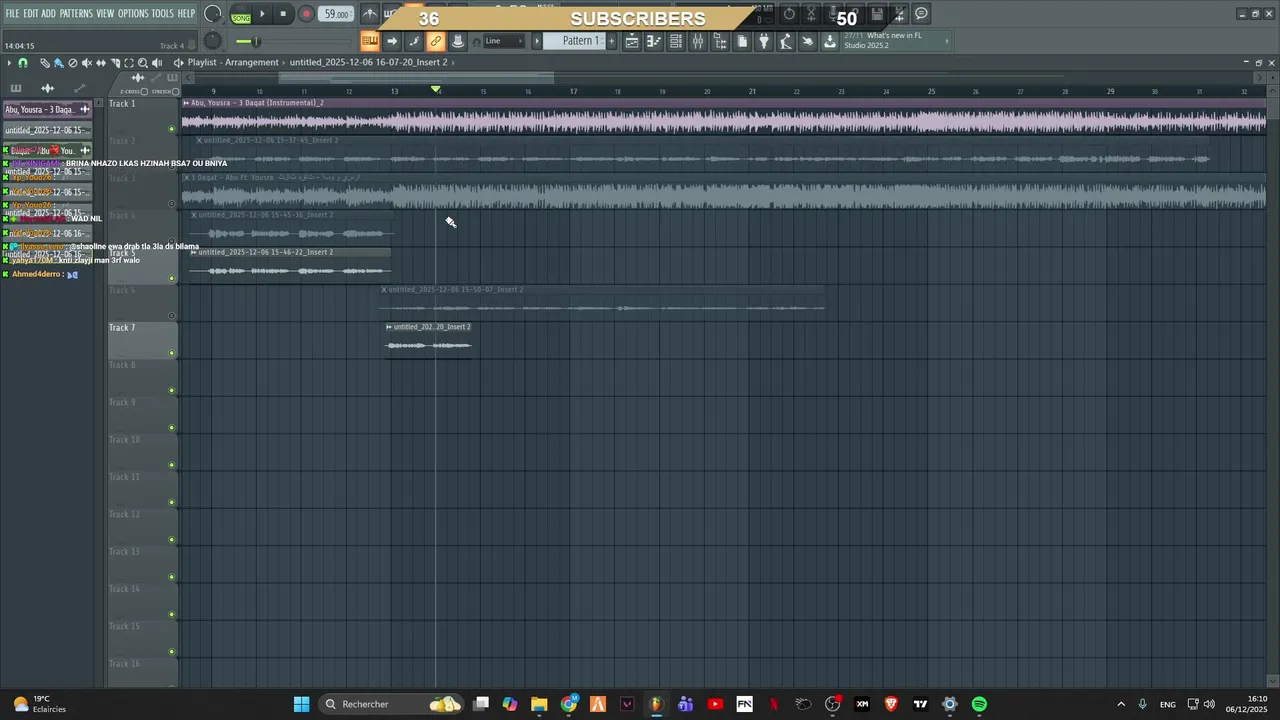Select the dashed-box Select tool

click(x=129, y=63)
